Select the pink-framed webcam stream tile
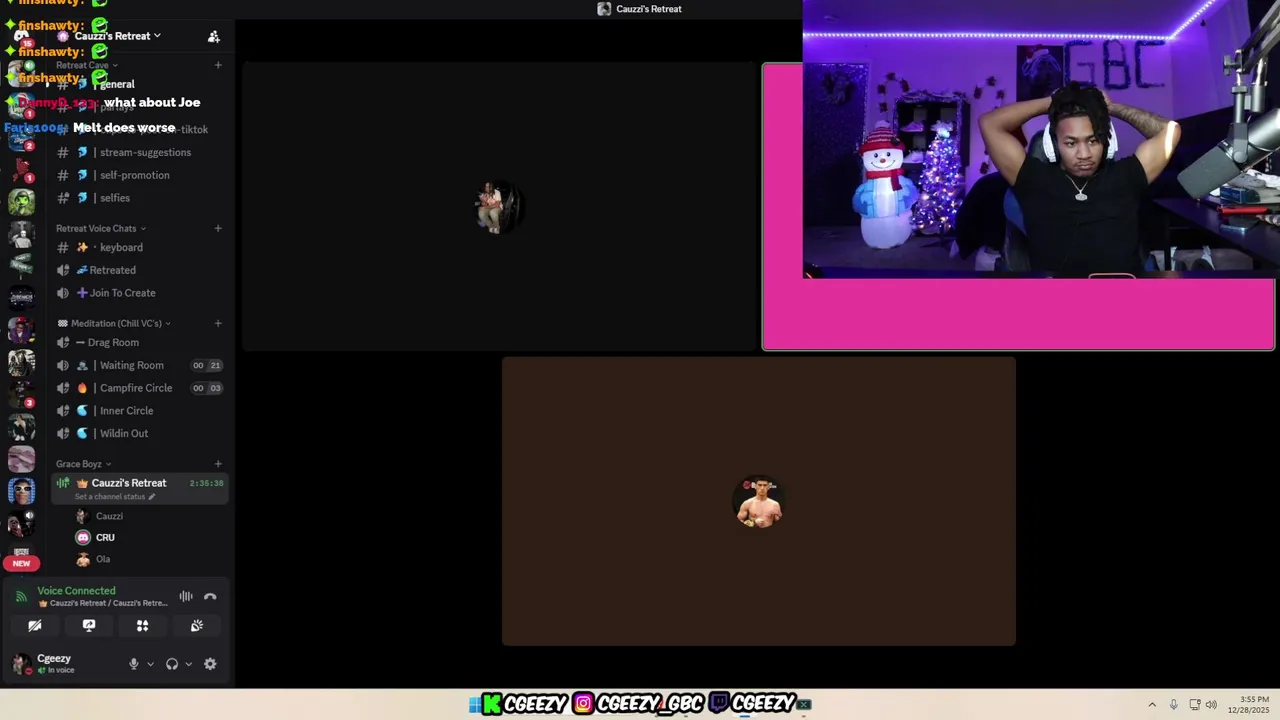 point(1018,207)
